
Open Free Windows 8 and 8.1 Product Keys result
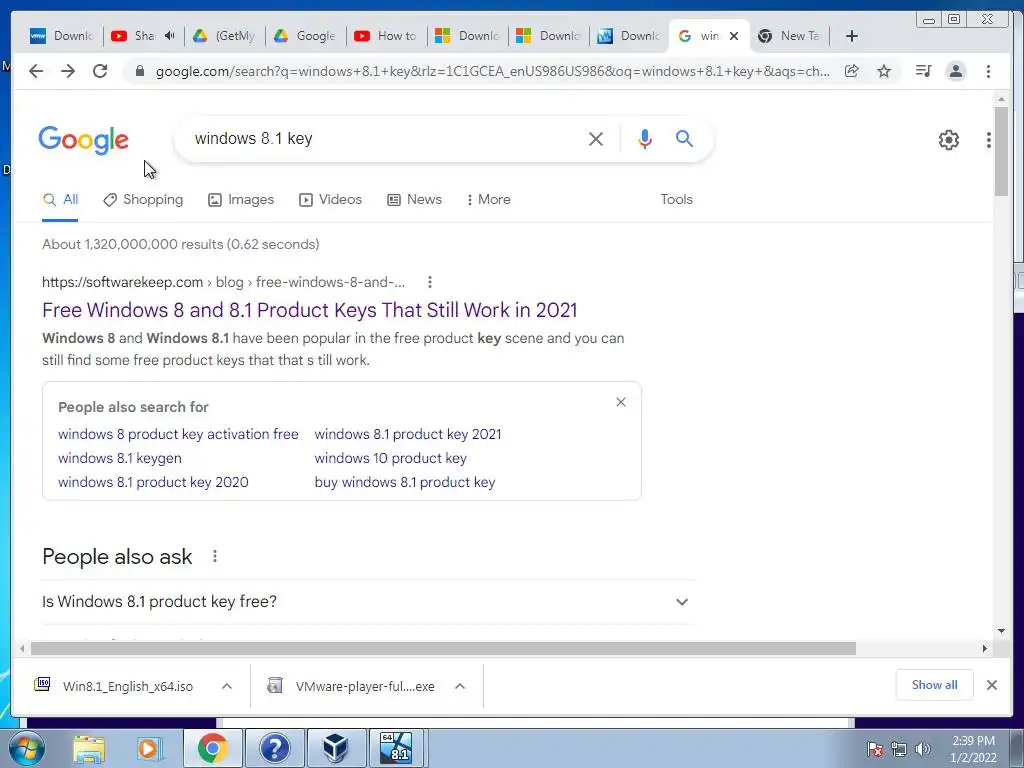(310, 310)
